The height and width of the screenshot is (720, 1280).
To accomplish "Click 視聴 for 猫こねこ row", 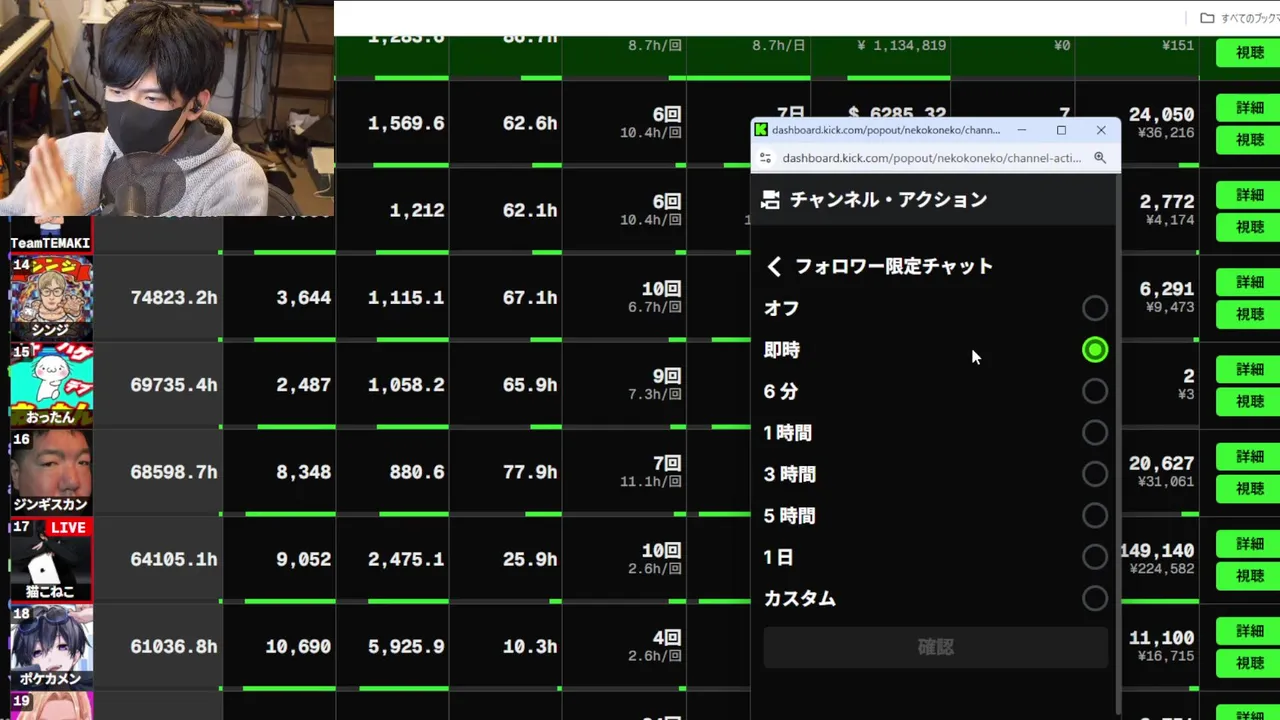I will click(1250, 576).
